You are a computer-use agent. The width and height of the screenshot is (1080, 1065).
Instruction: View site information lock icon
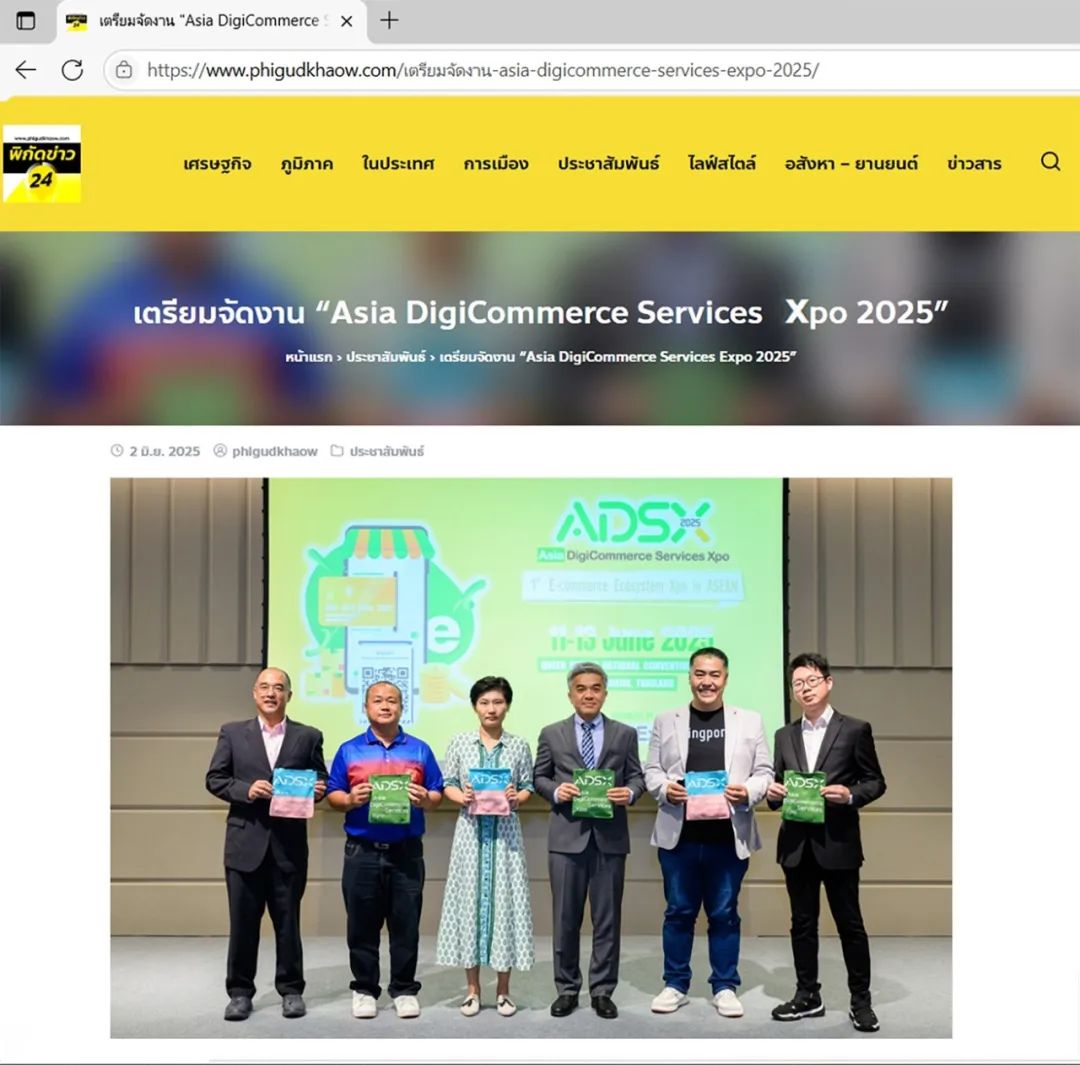click(124, 70)
